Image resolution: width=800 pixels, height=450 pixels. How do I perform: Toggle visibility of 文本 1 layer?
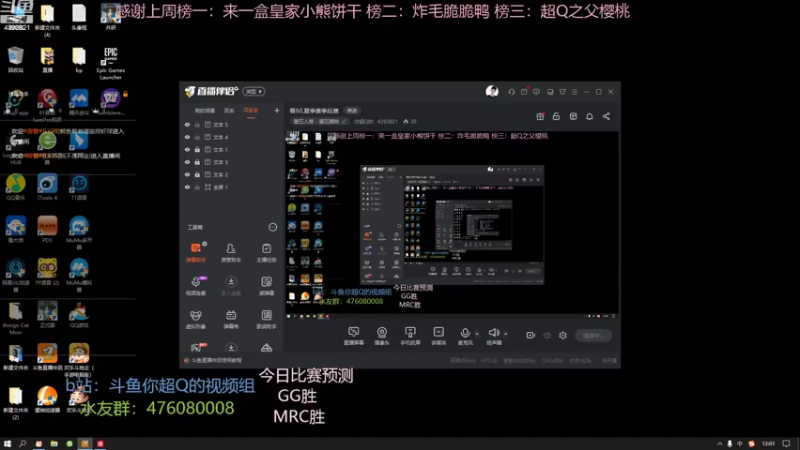(187, 149)
